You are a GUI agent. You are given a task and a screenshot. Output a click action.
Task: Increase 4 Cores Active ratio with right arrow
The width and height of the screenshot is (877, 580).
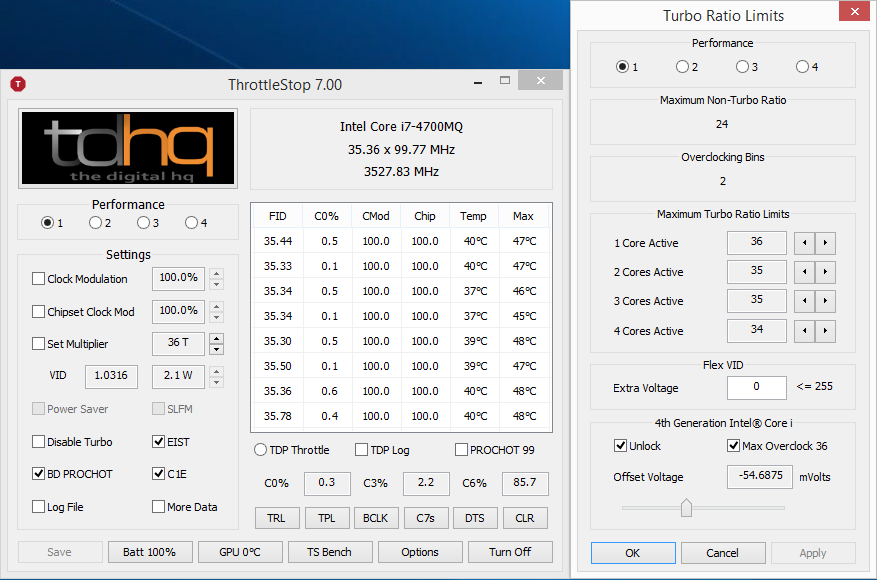click(x=826, y=331)
